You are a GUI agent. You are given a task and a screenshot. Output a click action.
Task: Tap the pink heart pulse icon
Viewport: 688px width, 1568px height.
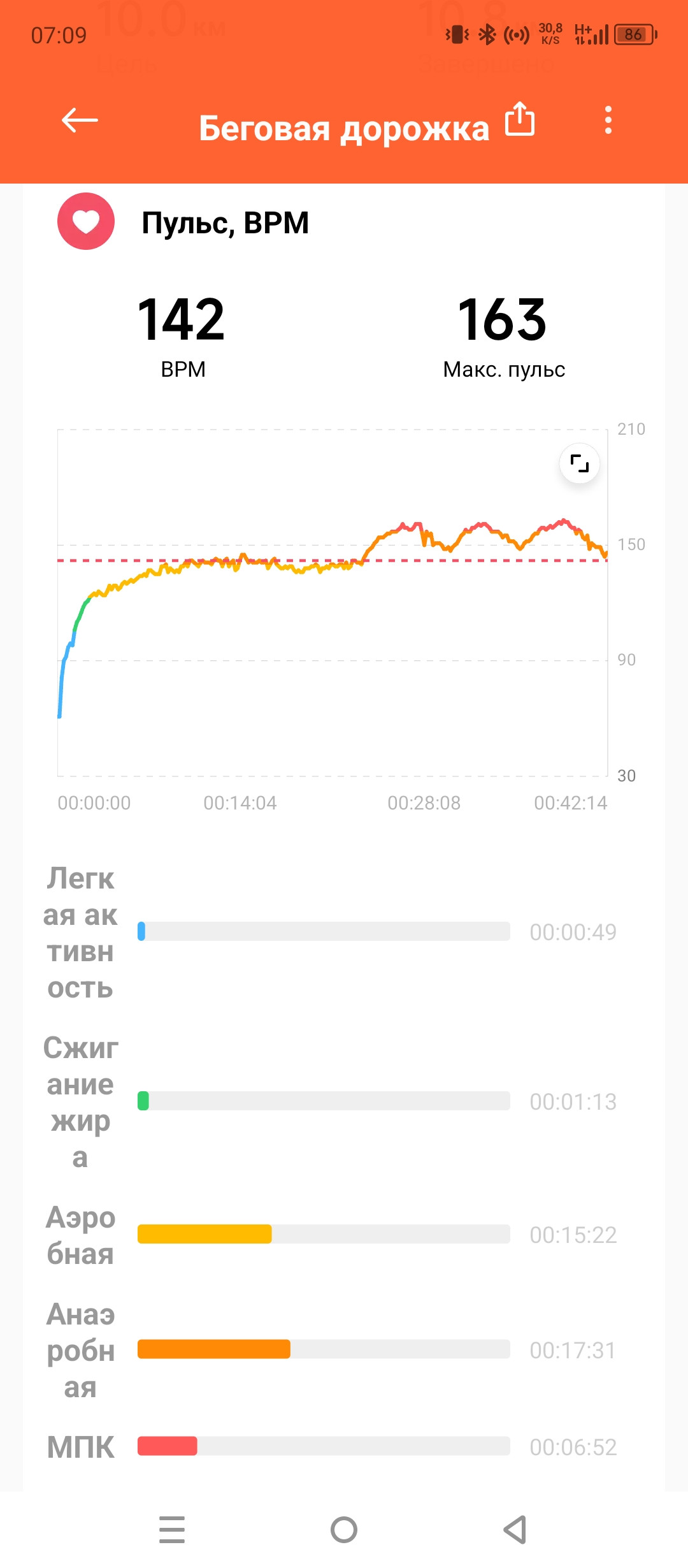pyautogui.click(x=86, y=221)
